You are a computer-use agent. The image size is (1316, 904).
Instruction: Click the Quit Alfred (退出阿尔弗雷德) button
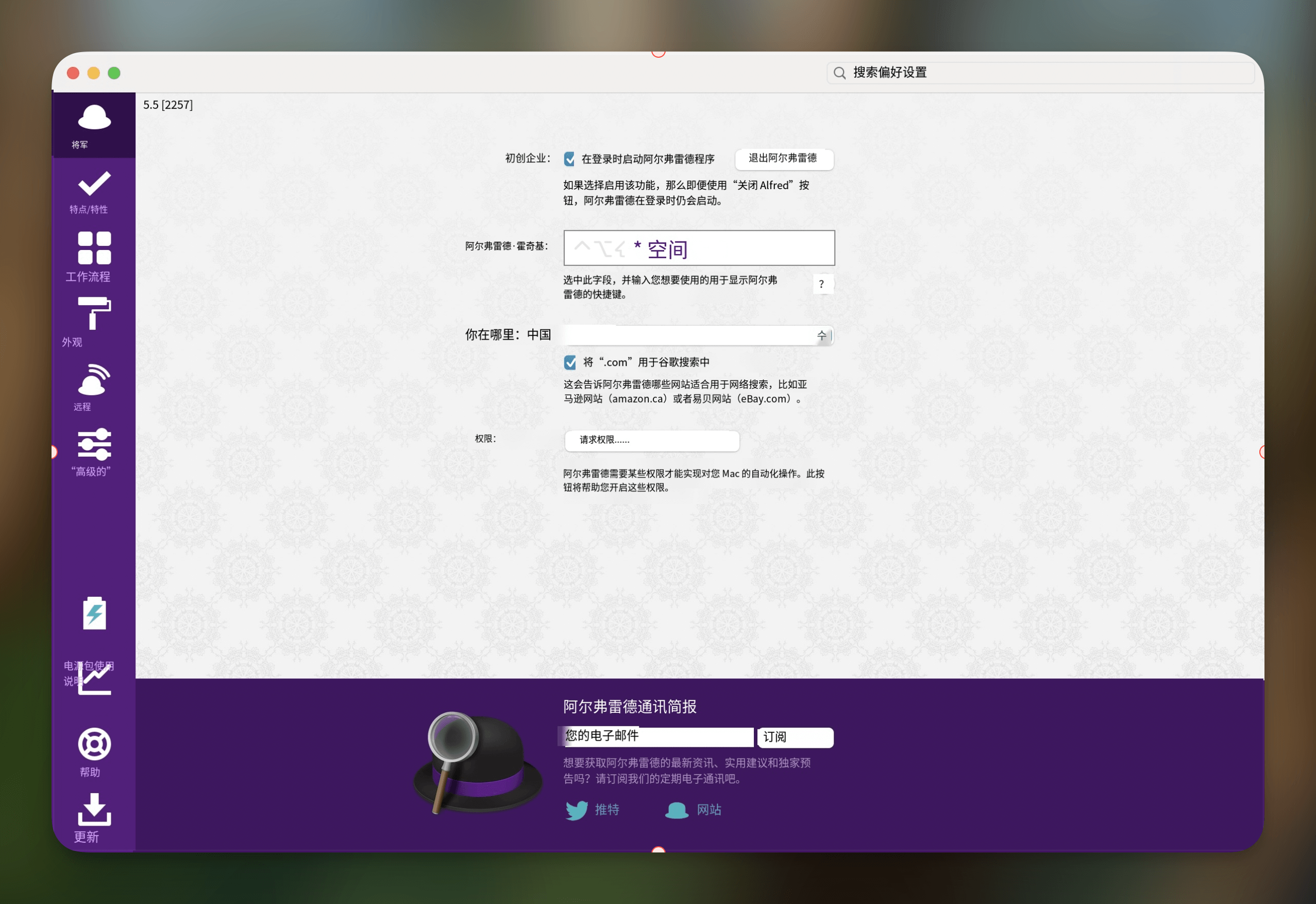point(784,159)
